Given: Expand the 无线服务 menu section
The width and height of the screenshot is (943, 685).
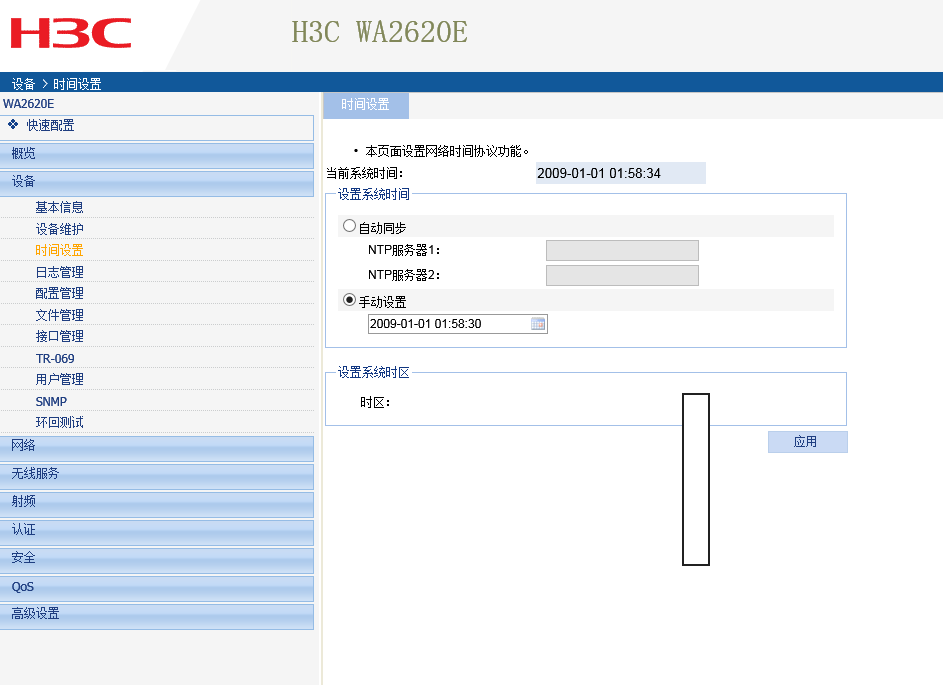Looking at the screenshot, I should (x=156, y=475).
